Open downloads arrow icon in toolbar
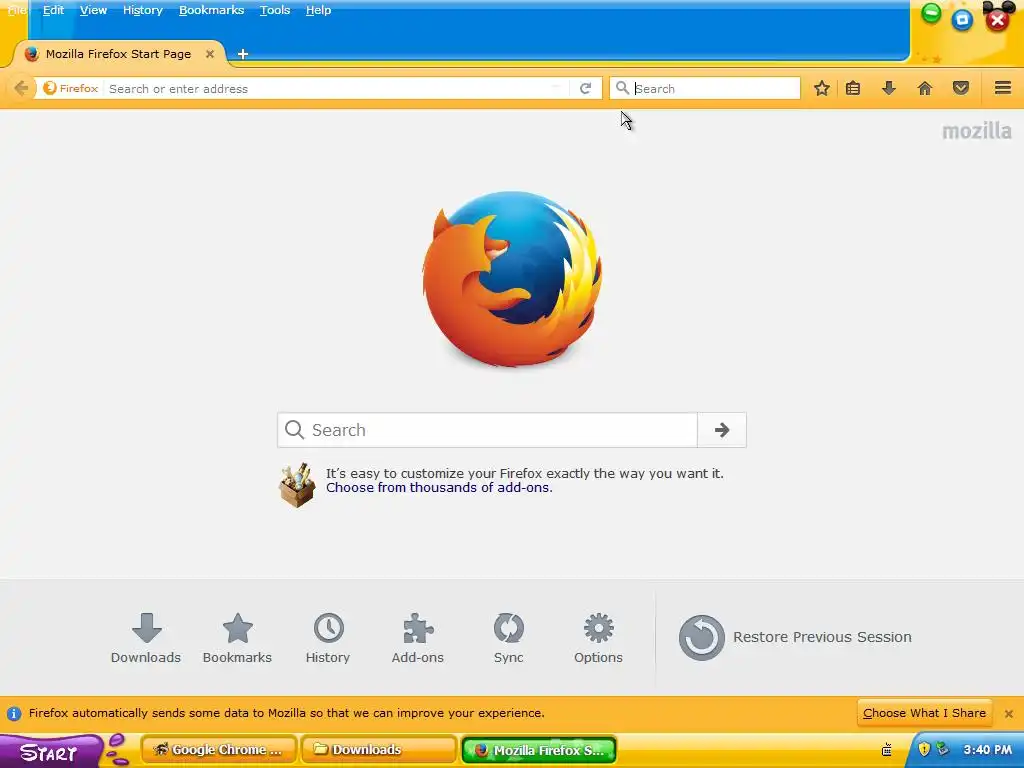This screenshot has width=1024, height=768. (889, 88)
